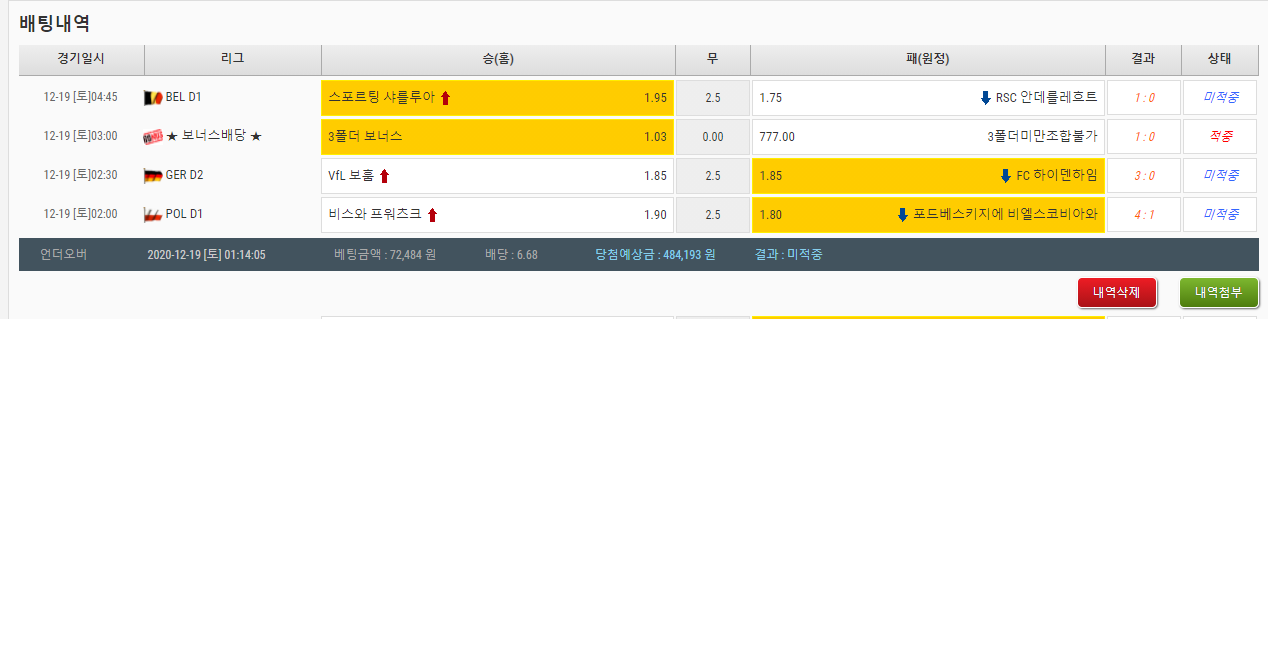Click the 2.5 draw cell in the BEL D1 row
The width and height of the screenshot is (1268, 648).
pos(712,98)
